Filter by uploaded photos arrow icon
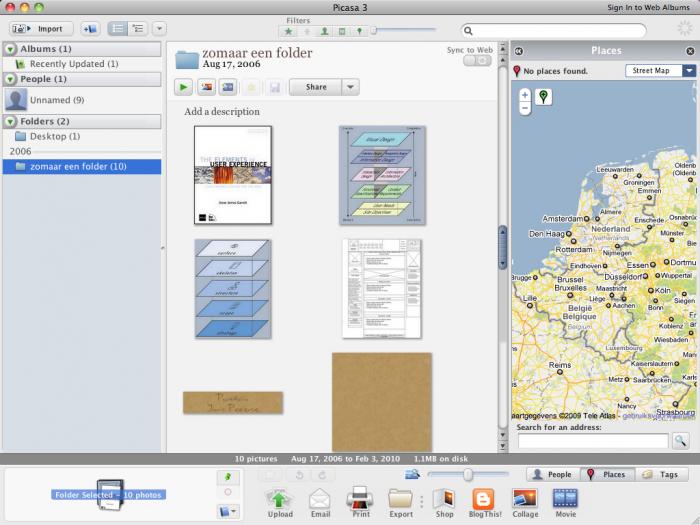The image size is (700, 525). click(307, 31)
